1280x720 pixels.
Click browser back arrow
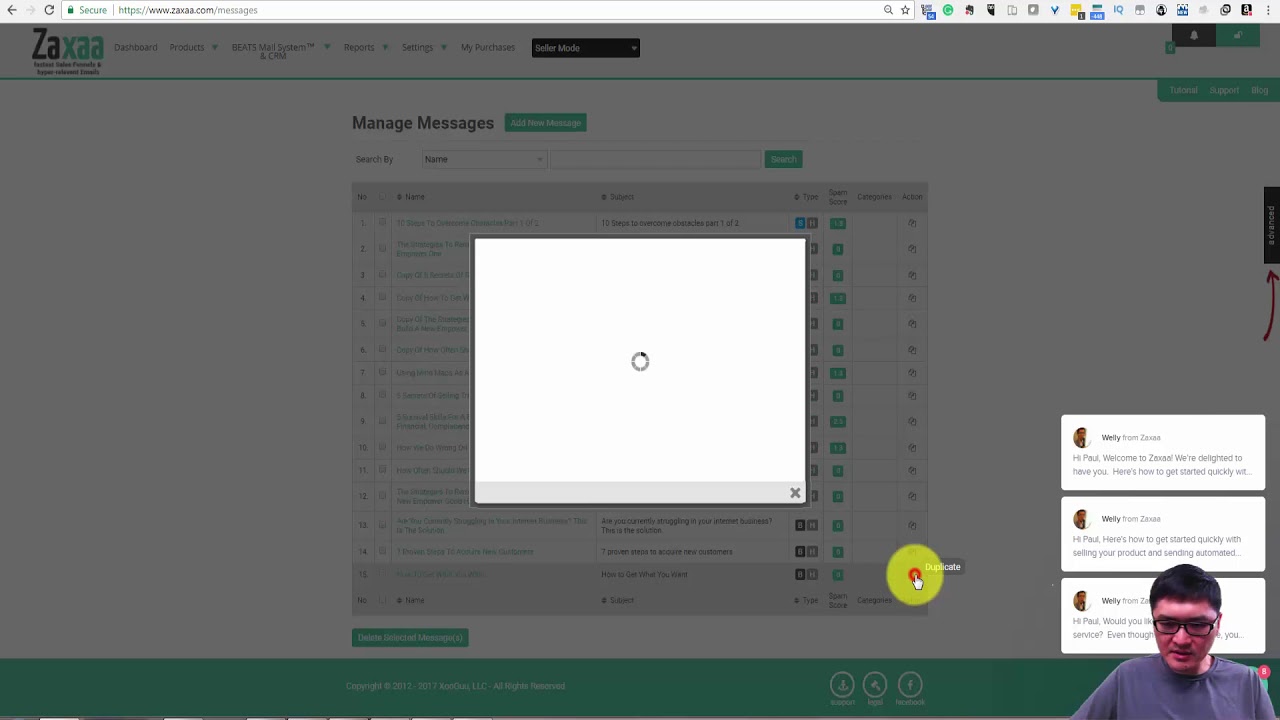pyautogui.click(x=12, y=10)
